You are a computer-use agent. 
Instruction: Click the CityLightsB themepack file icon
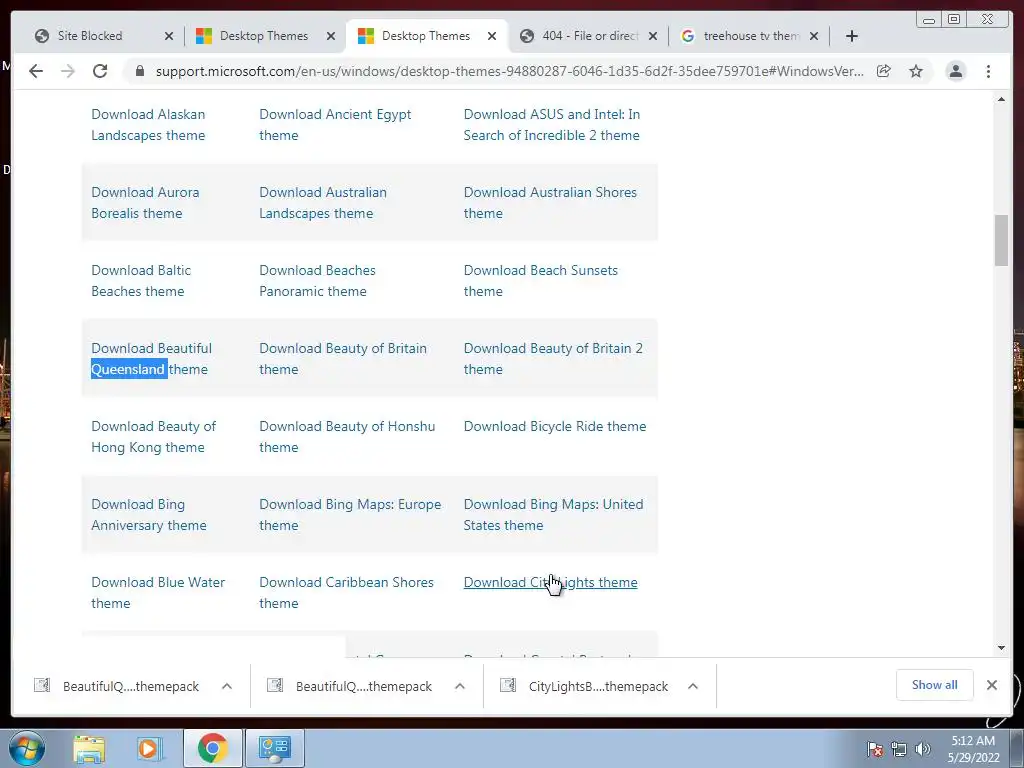[507, 685]
